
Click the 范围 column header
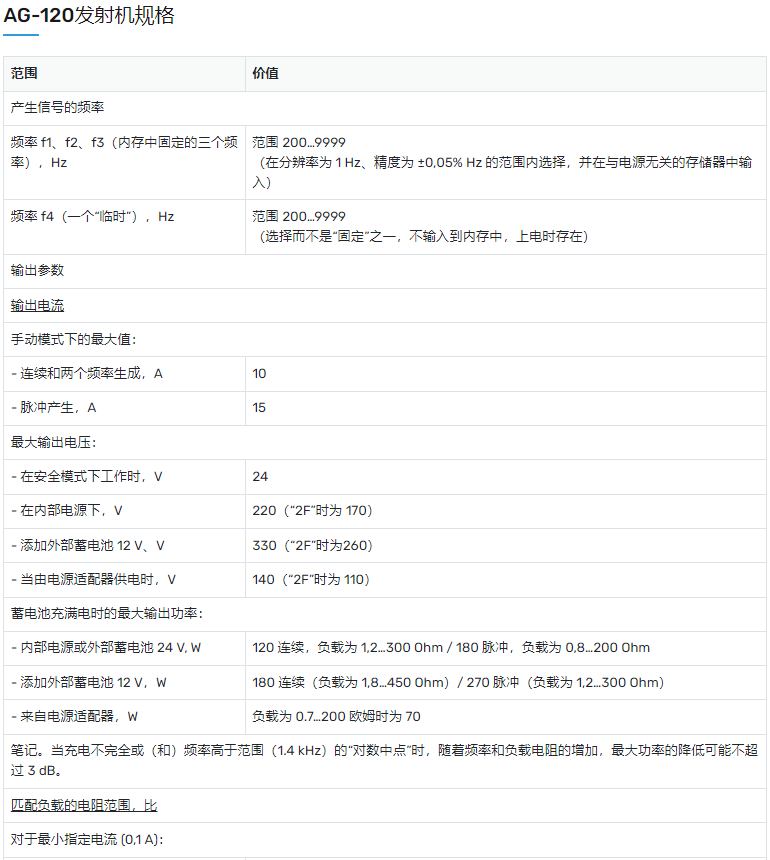click(24, 74)
